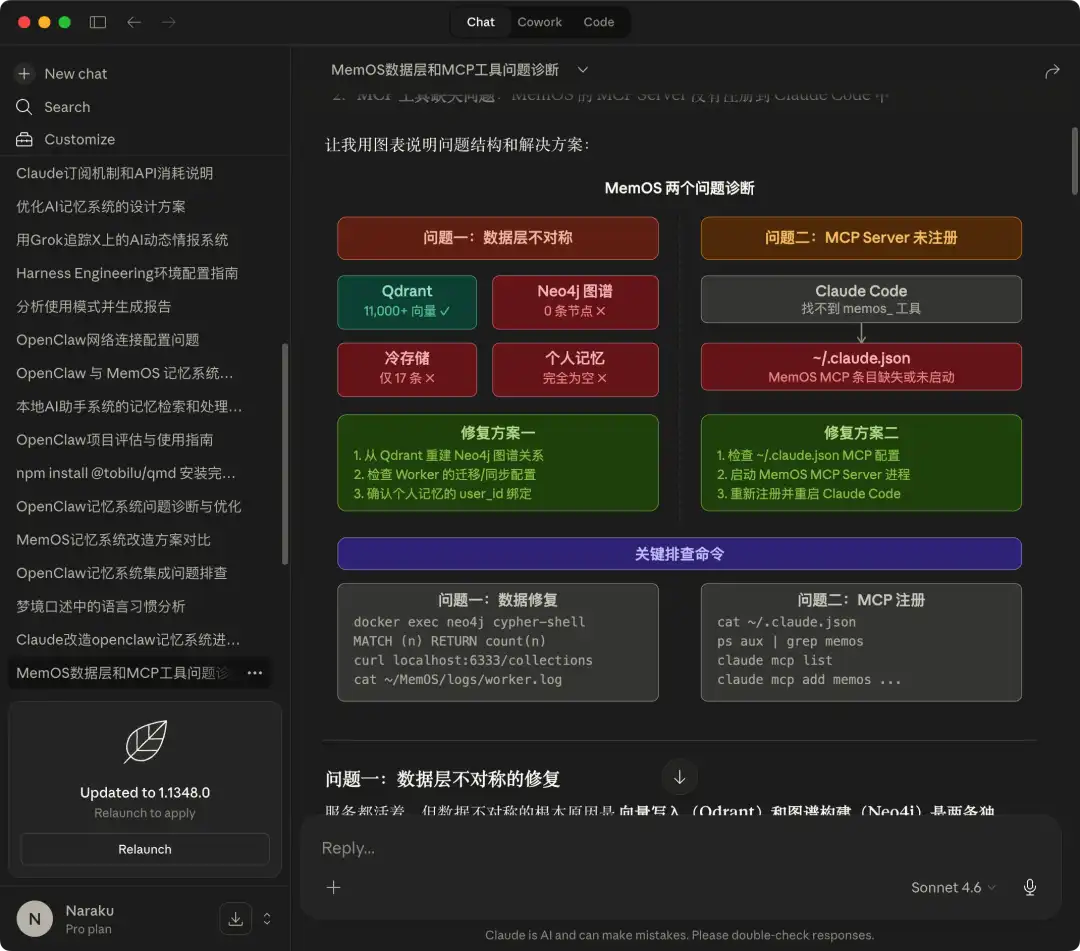Switch to the Cowork tab
The height and width of the screenshot is (951, 1080).
tap(539, 22)
